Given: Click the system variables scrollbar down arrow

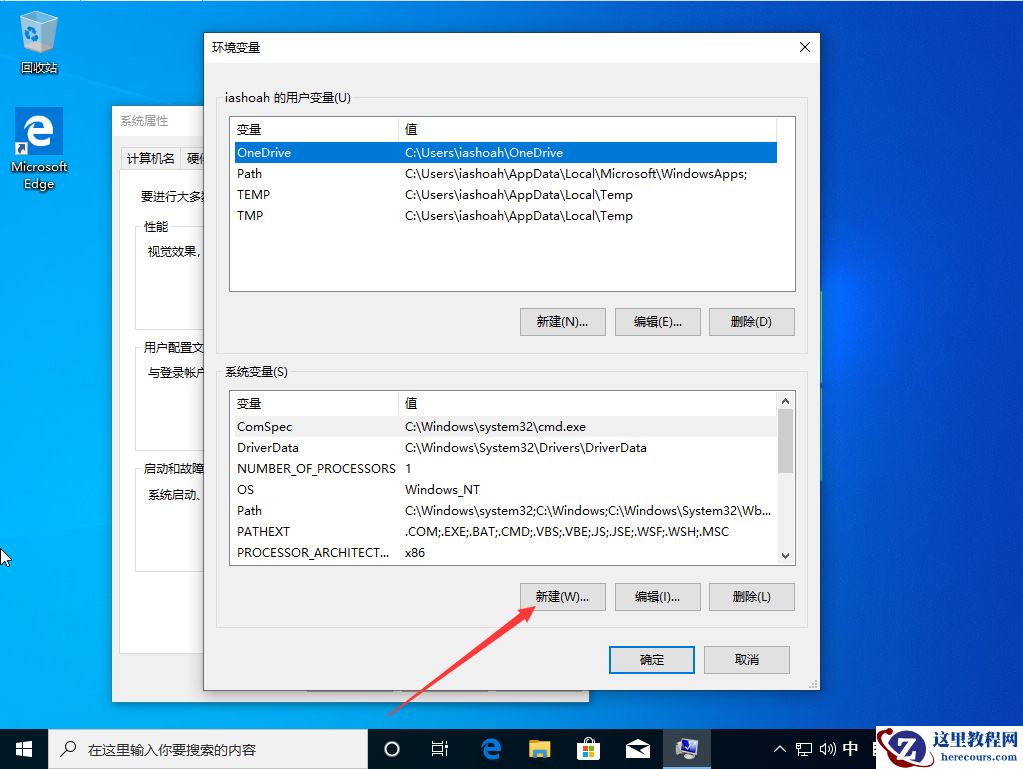Looking at the screenshot, I should point(785,555).
